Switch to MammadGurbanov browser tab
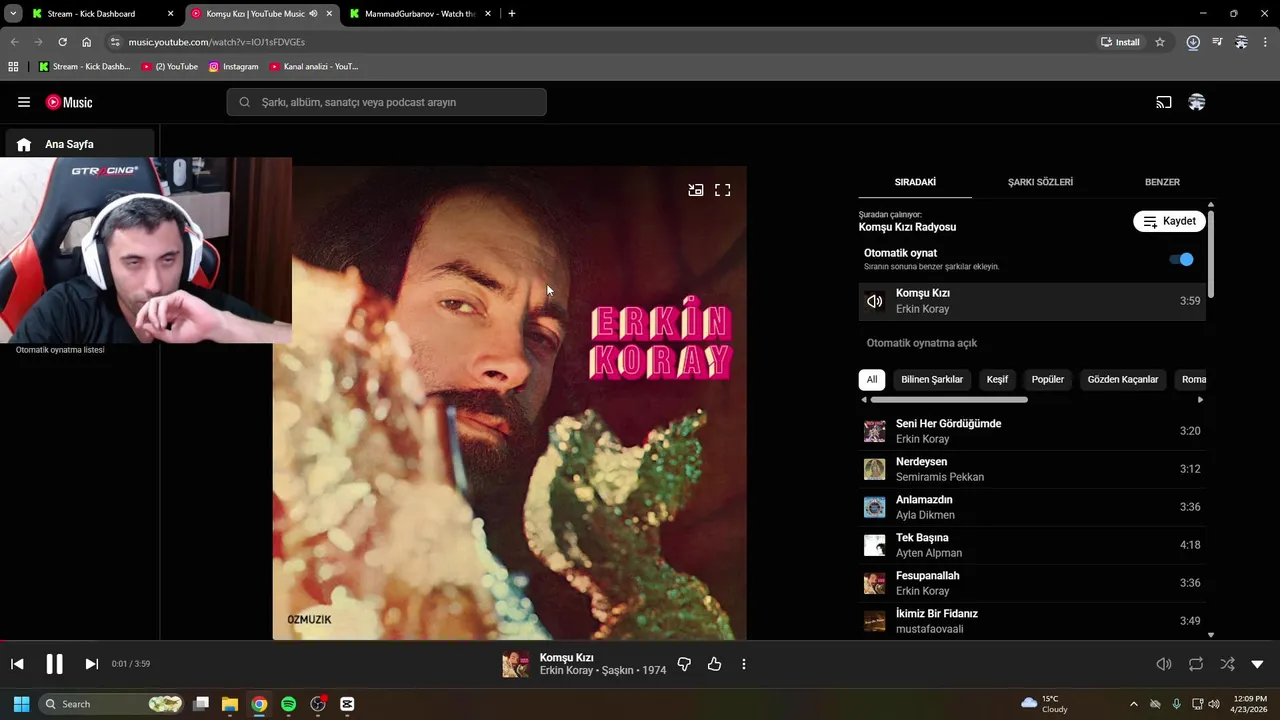The width and height of the screenshot is (1280, 720). tap(420, 14)
